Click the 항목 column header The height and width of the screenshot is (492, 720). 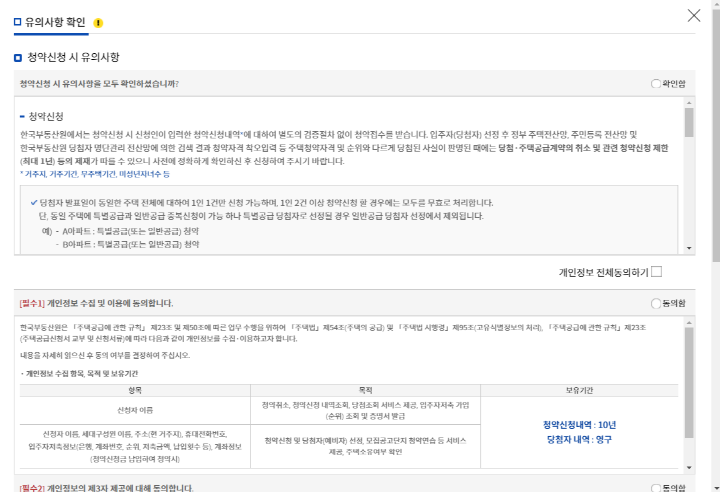(x=135, y=390)
